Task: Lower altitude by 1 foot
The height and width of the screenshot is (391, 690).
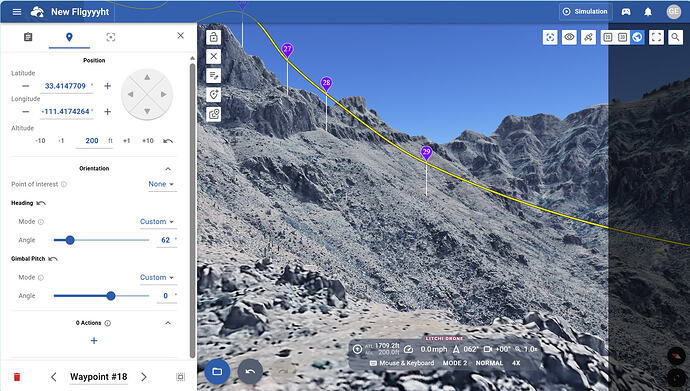Action: point(61,141)
